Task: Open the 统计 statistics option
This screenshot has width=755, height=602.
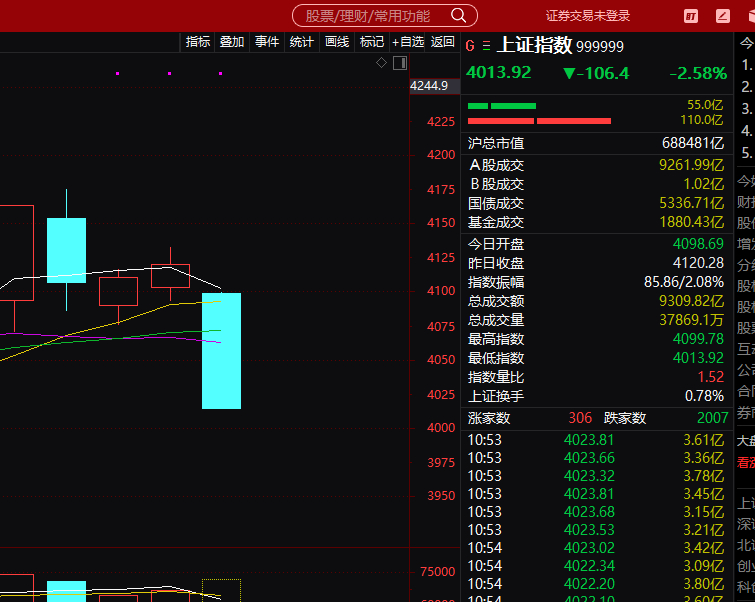Action: point(301,42)
